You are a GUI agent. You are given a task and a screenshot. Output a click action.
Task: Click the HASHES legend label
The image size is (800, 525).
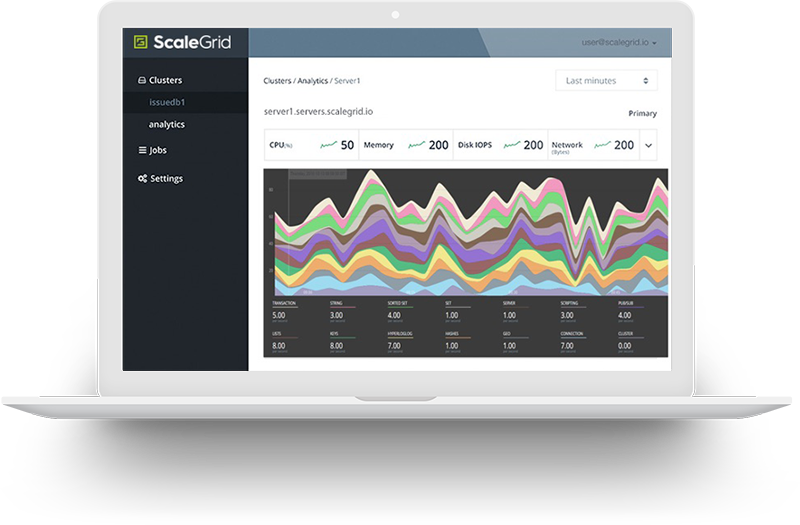coord(452,334)
